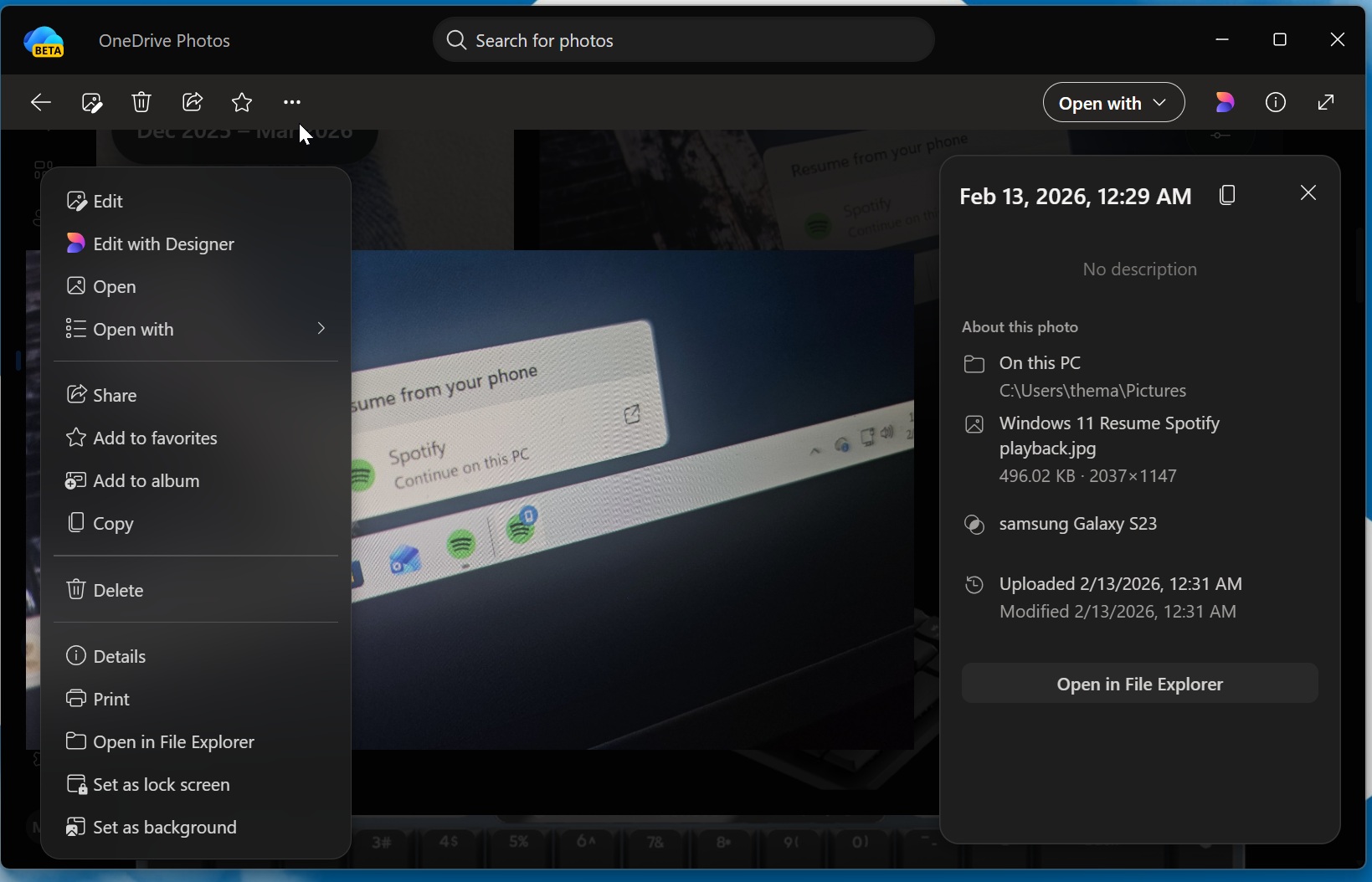Choose Edit with Designer menu item

point(196,244)
